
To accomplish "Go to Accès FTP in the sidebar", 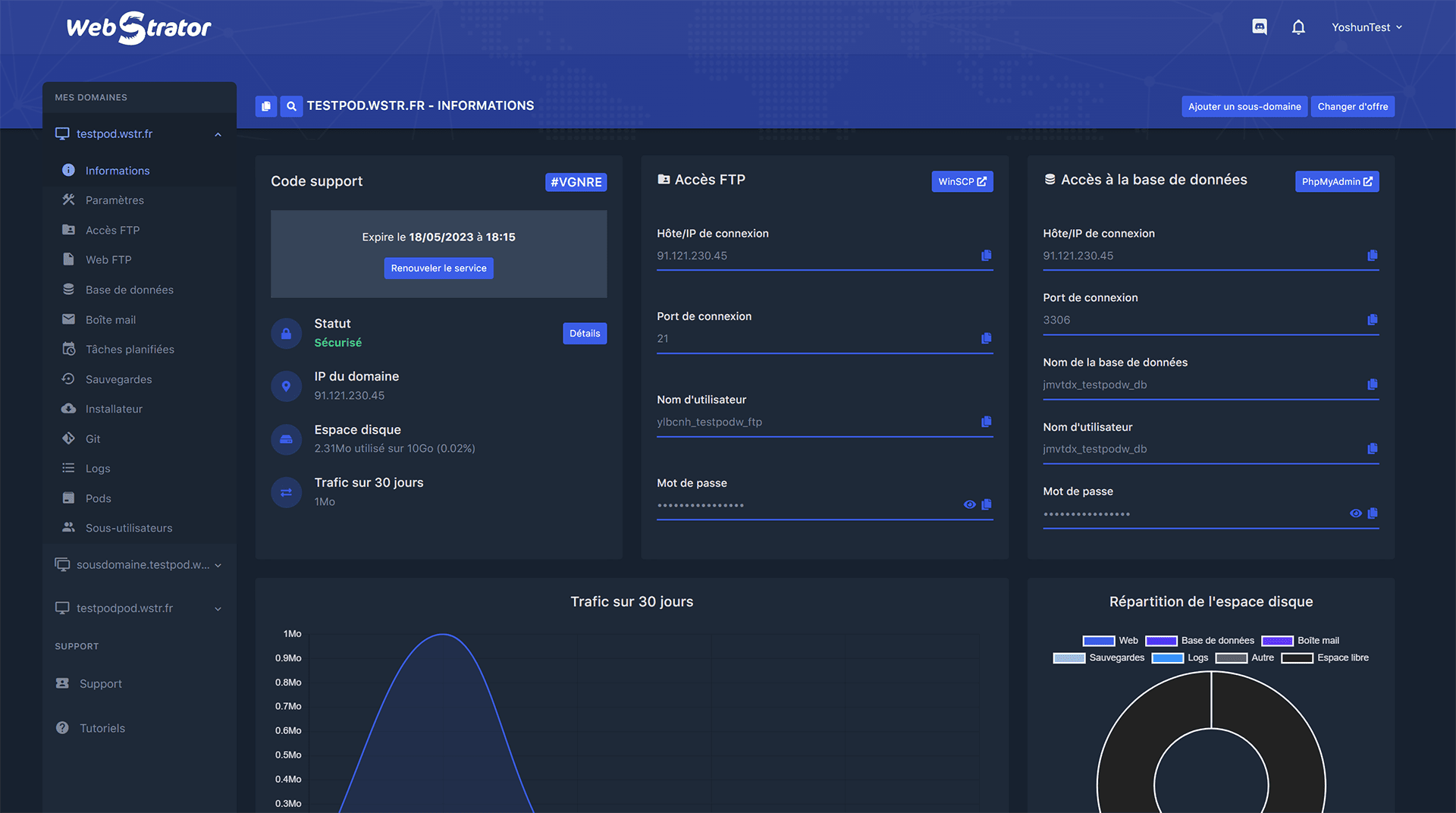I will coord(112,230).
